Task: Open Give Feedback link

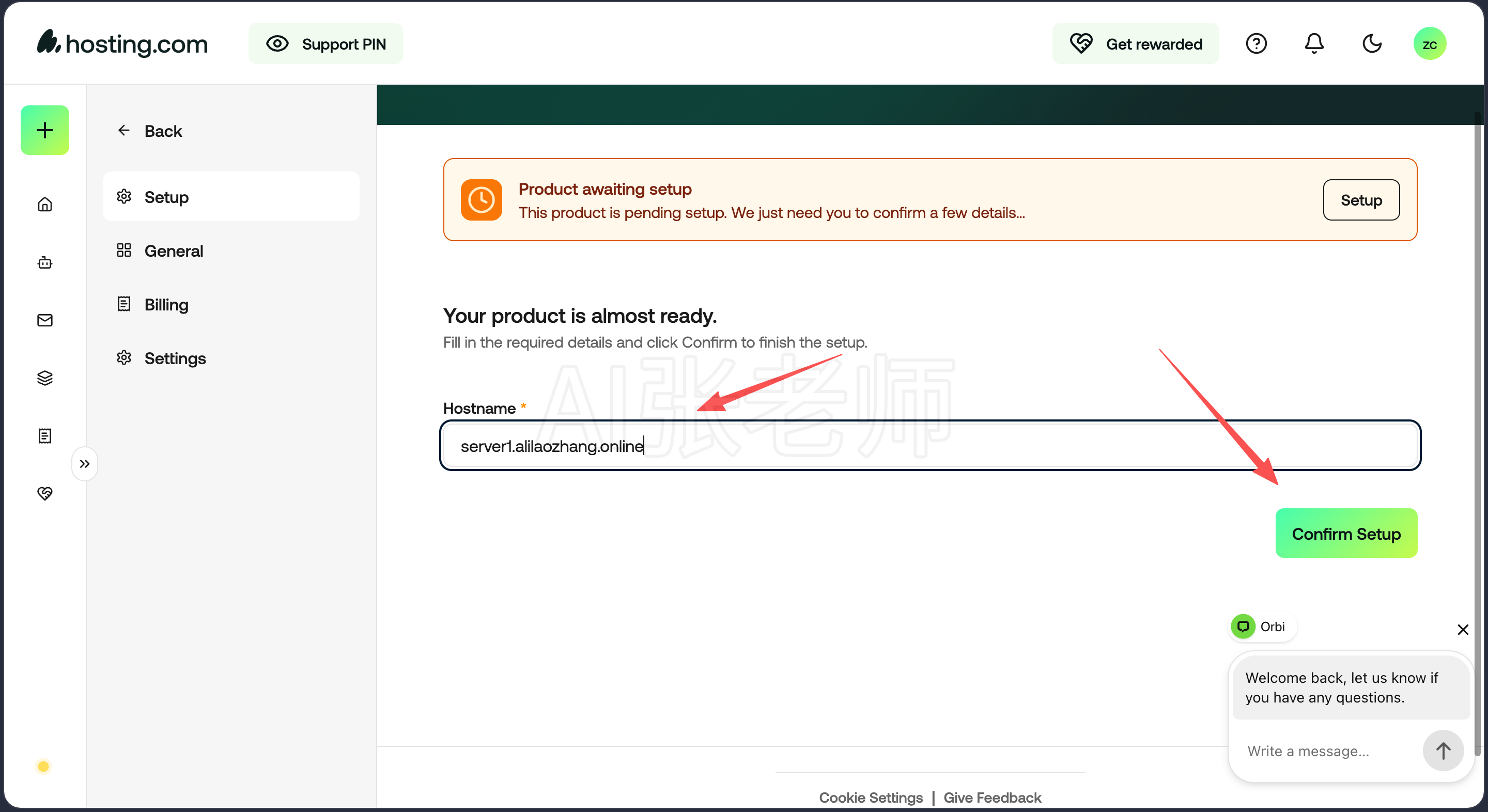Action: pos(993,798)
